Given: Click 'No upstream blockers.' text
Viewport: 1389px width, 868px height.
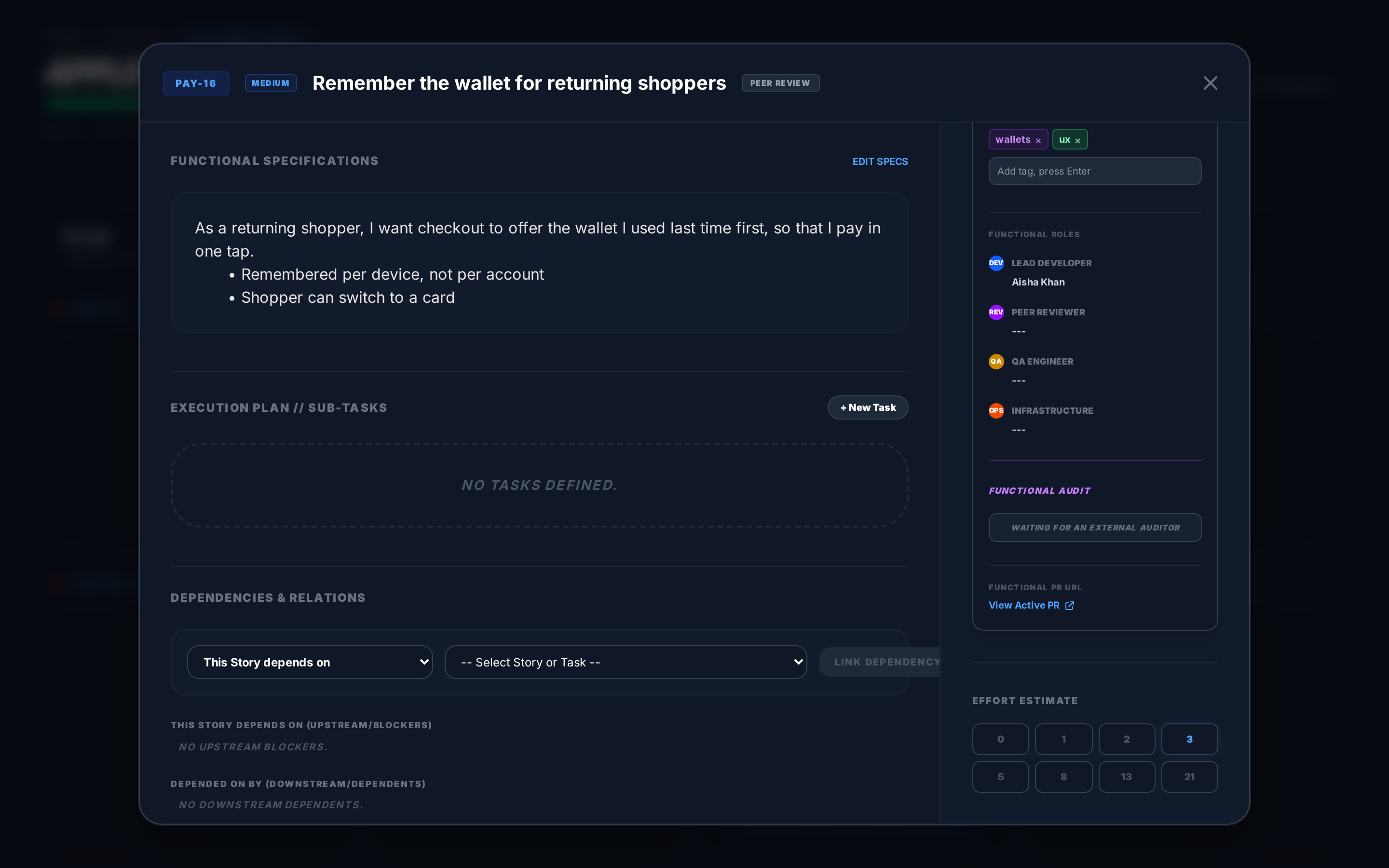Looking at the screenshot, I should coord(253,747).
